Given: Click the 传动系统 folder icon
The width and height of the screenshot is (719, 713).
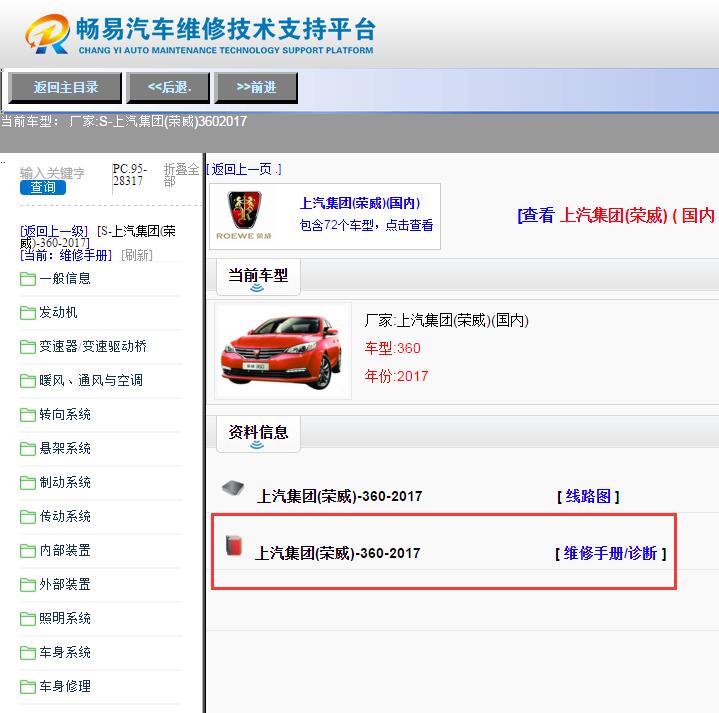Looking at the screenshot, I should click(28, 516).
